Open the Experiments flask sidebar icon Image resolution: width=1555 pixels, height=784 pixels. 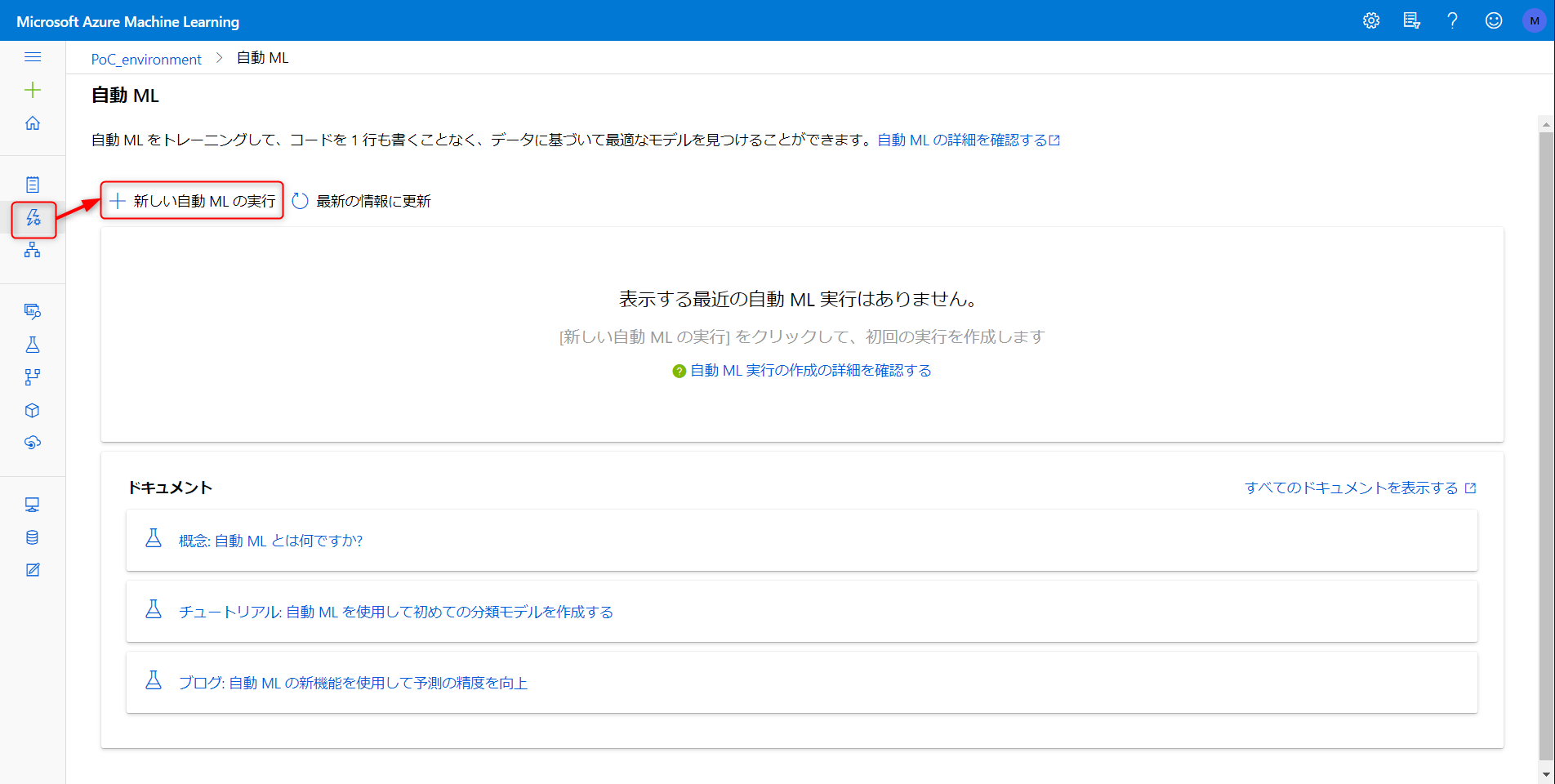click(33, 345)
